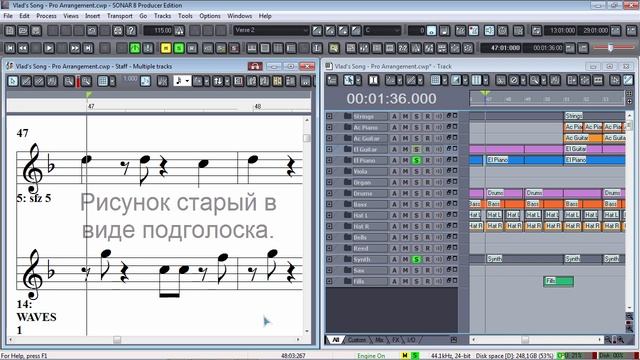640x360 pixels.
Task: Toggle Archive on the Viola track
Action: coord(394,171)
